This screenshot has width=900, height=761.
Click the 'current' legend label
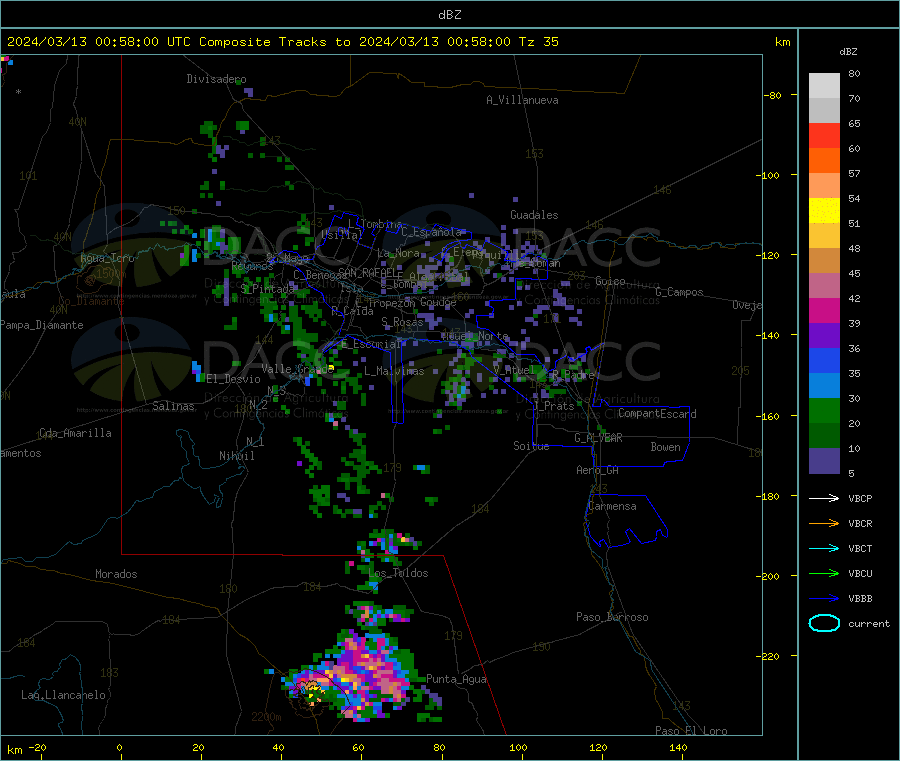point(868,623)
